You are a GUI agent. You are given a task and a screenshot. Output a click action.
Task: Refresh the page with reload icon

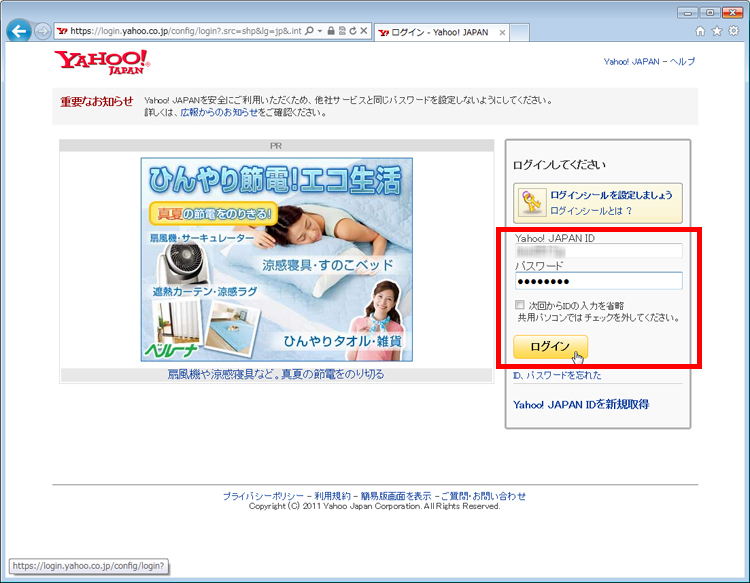(x=353, y=31)
